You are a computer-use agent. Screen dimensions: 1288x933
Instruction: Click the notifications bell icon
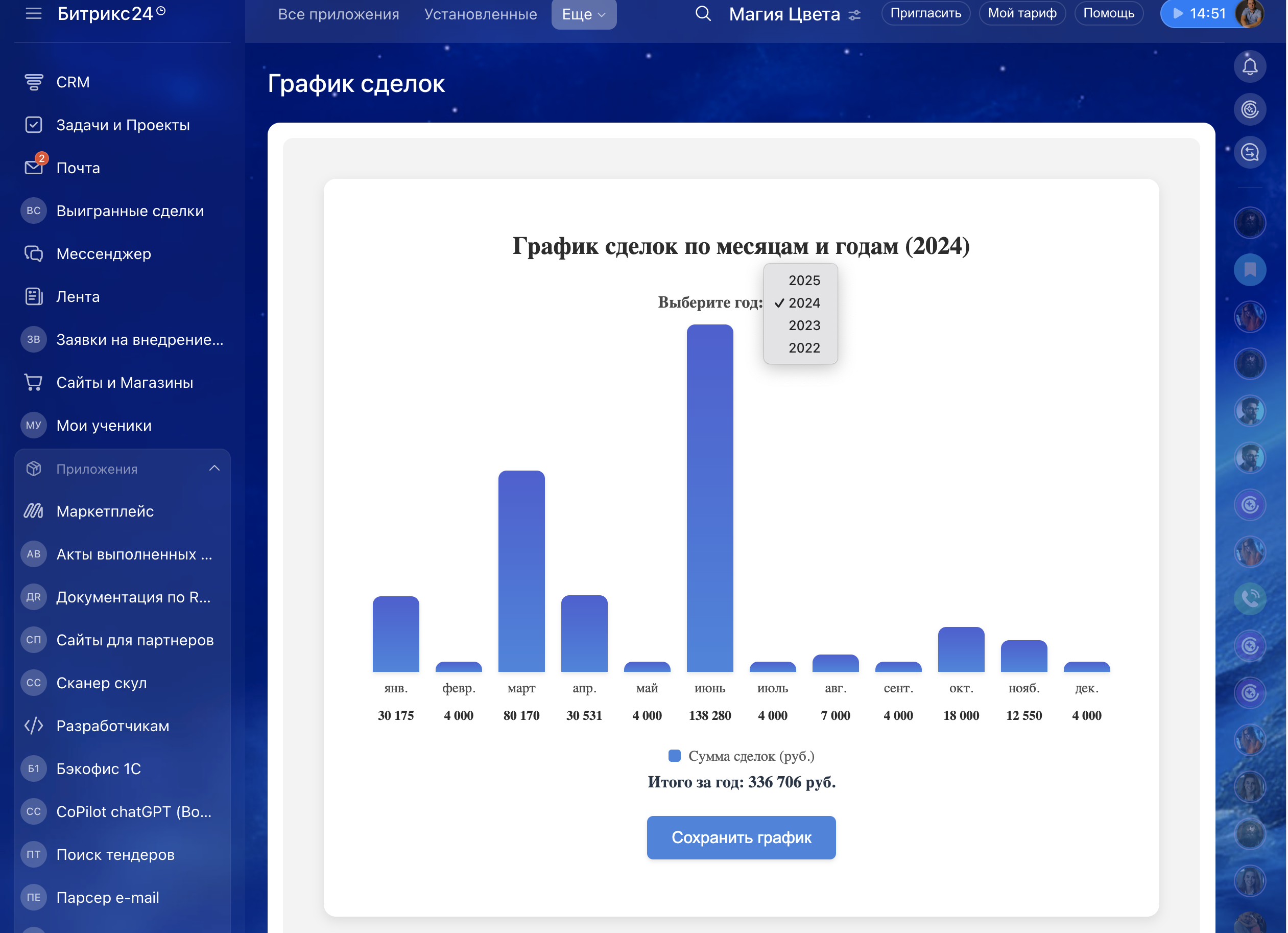pos(1249,66)
